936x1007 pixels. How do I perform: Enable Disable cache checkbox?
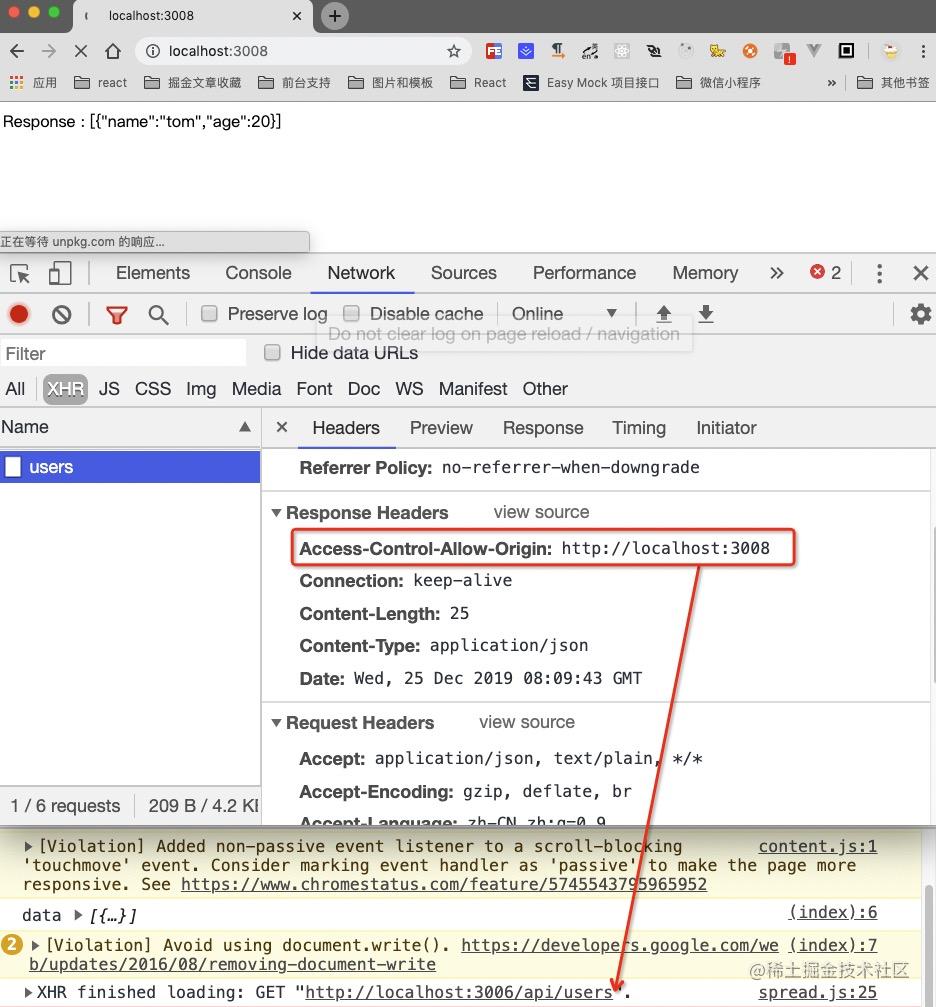coord(351,313)
